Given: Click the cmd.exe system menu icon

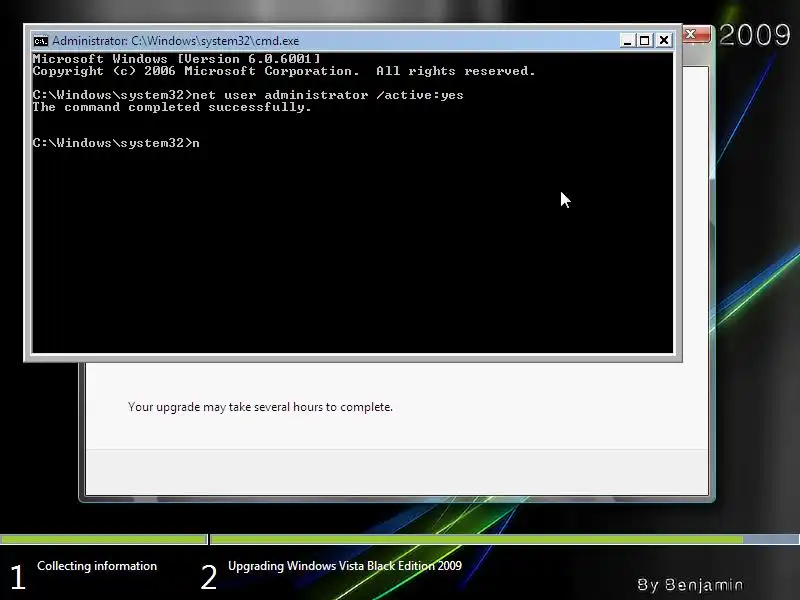Looking at the screenshot, I should point(41,41).
